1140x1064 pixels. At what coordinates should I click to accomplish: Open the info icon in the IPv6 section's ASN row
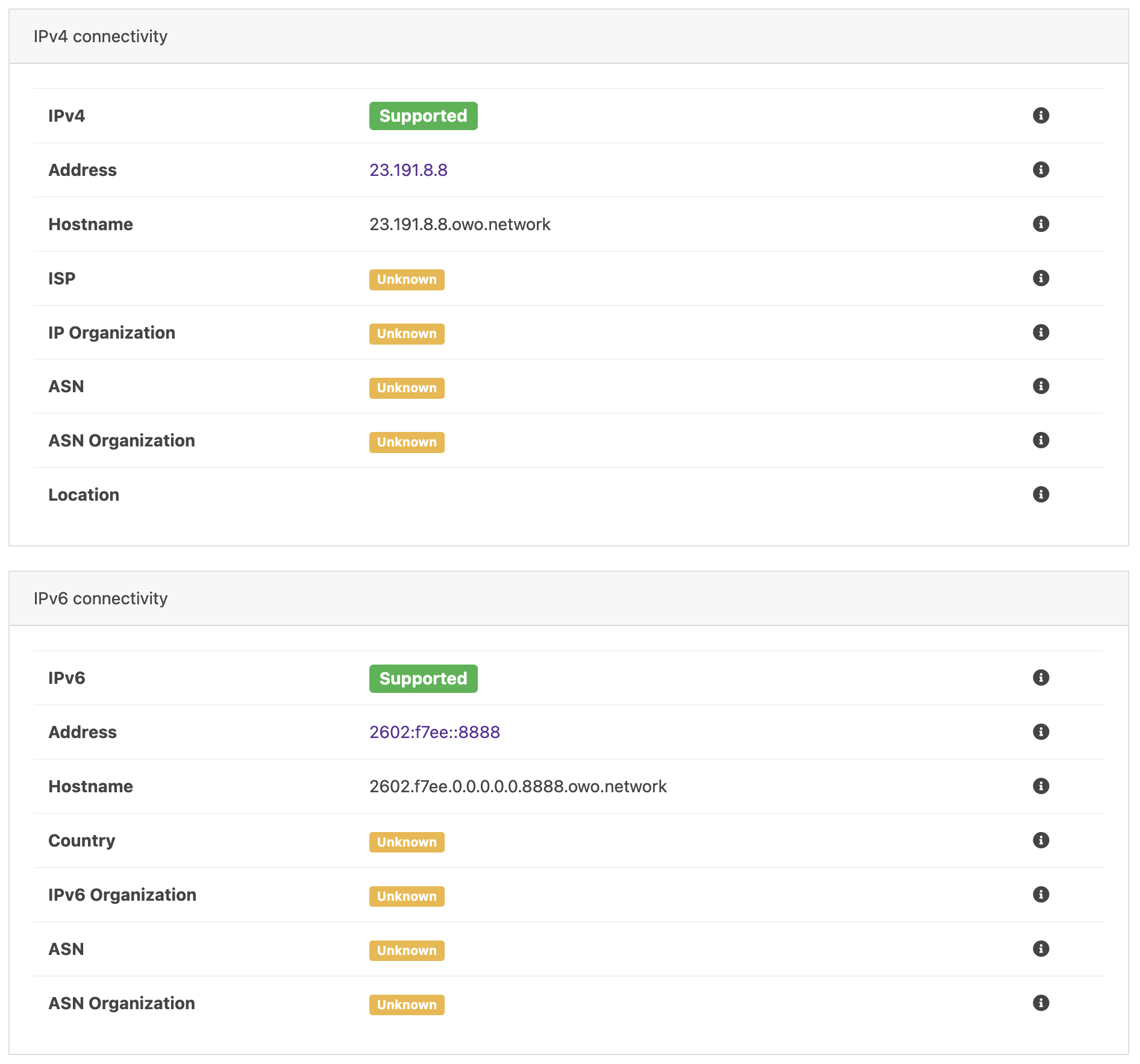click(1041, 948)
